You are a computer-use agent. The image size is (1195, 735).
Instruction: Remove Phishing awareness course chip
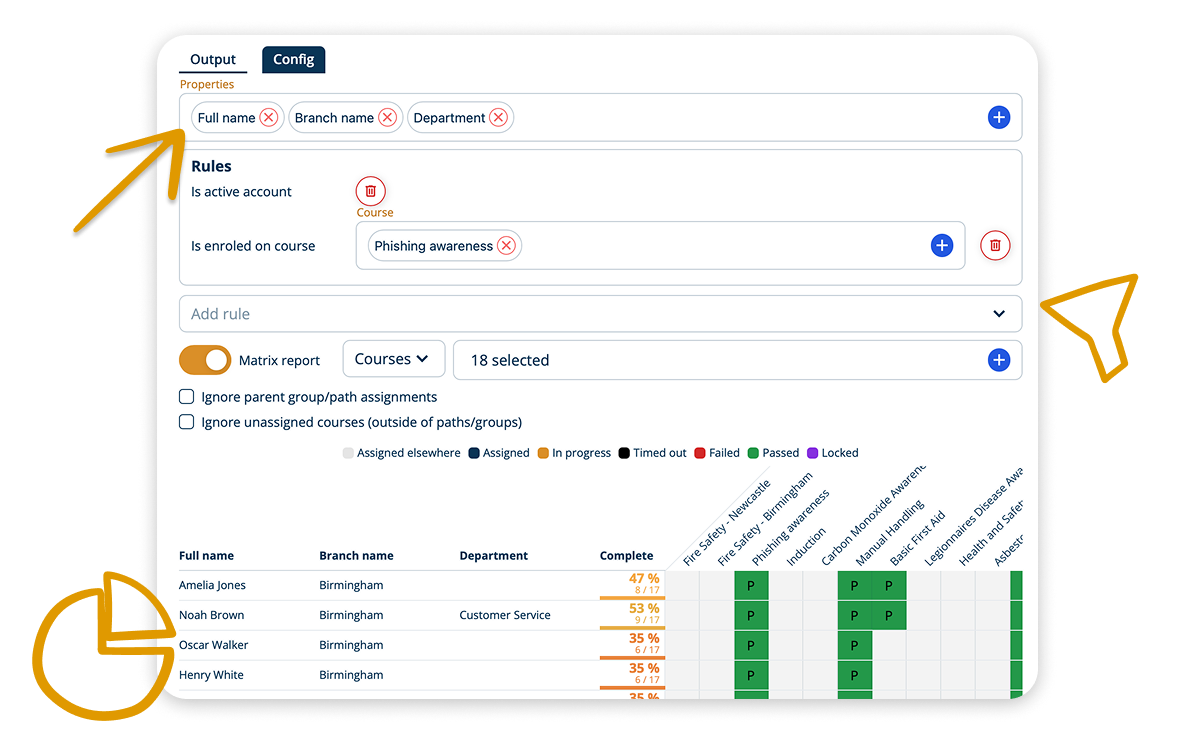click(506, 246)
